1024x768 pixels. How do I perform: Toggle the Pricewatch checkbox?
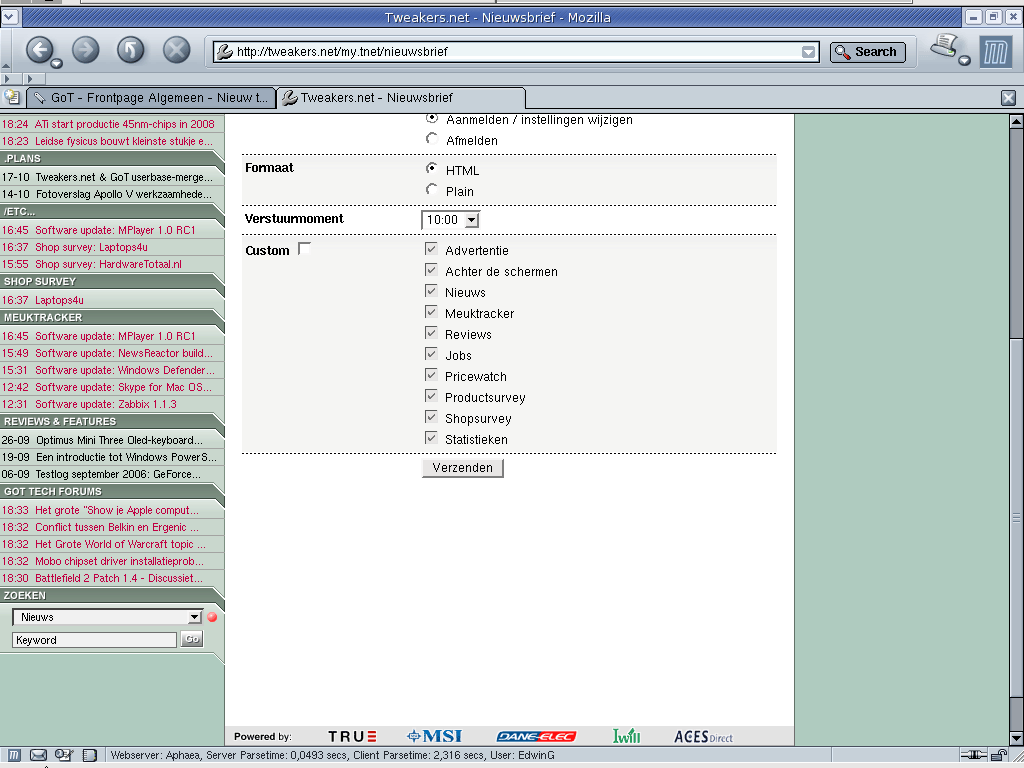pyautogui.click(x=431, y=375)
